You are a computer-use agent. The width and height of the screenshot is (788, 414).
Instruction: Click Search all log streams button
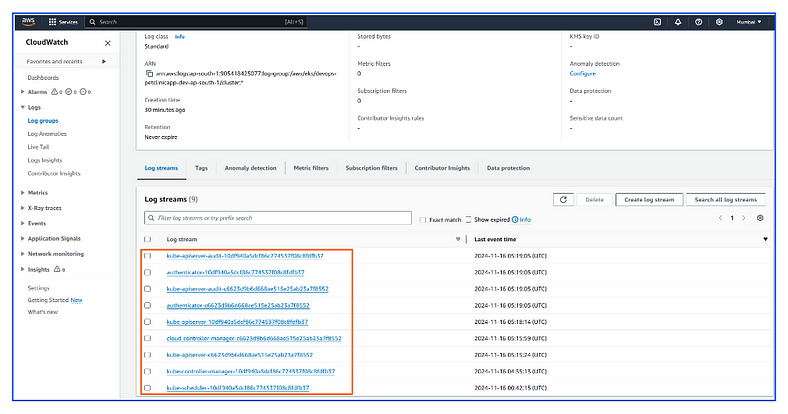tap(726, 199)
